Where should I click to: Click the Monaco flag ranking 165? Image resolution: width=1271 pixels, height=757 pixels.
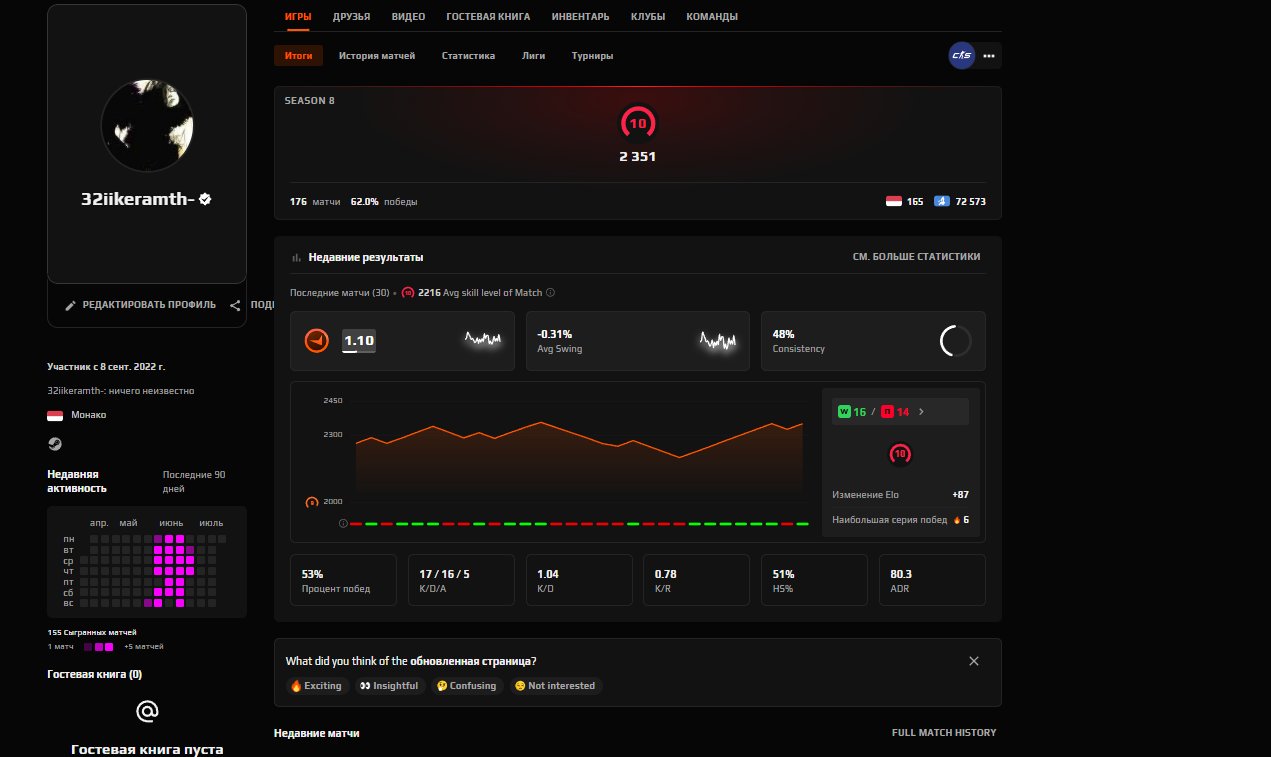894,201
